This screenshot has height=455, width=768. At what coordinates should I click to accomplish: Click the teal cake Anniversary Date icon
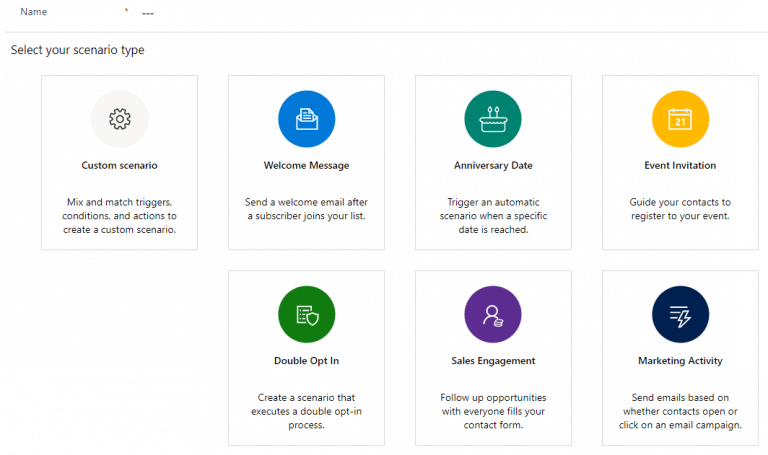point(493,120)
